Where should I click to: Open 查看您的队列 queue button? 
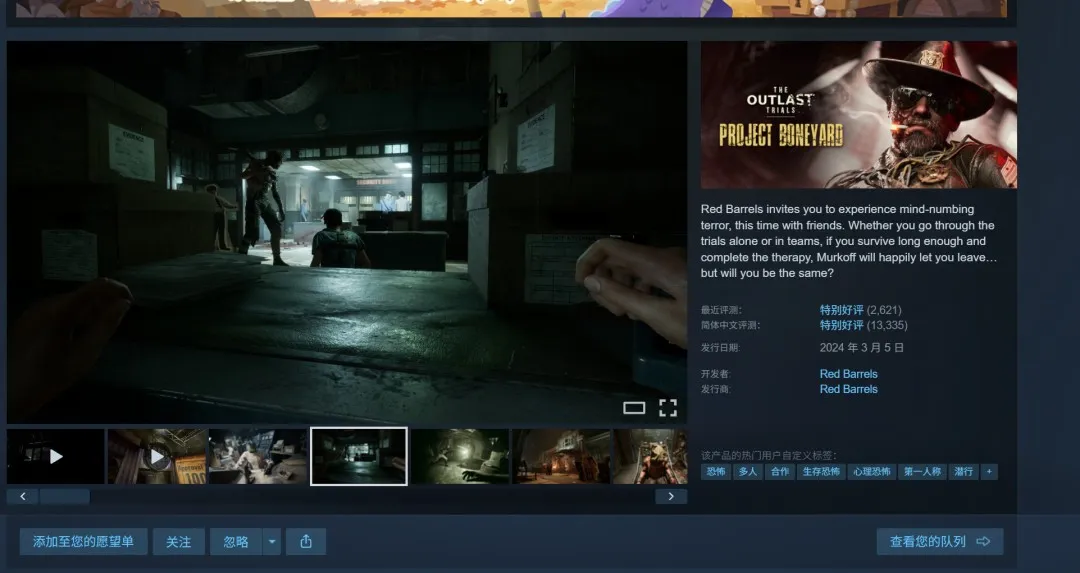(x=939, y=542)
